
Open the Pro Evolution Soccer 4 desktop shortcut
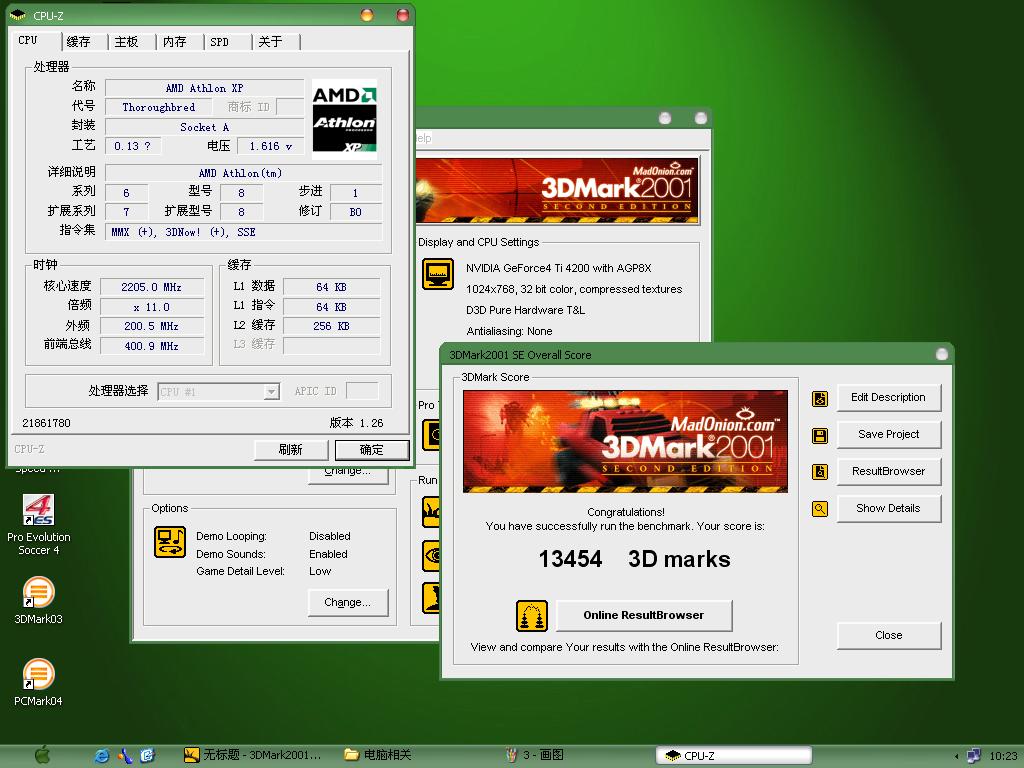click(x=39, y=524)
